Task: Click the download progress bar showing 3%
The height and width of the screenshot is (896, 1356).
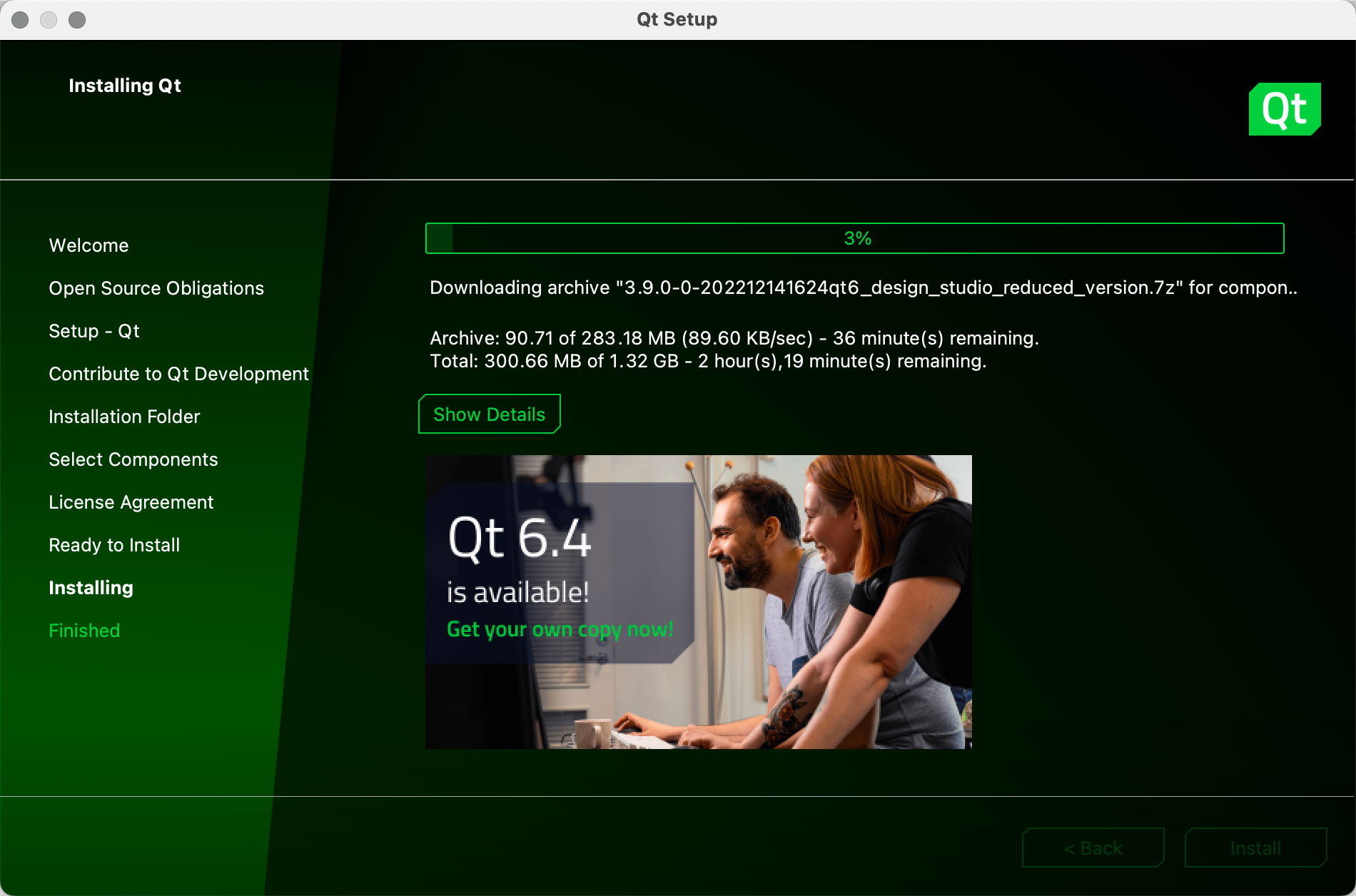Action: pyautogui.click(x=856, y=238)
